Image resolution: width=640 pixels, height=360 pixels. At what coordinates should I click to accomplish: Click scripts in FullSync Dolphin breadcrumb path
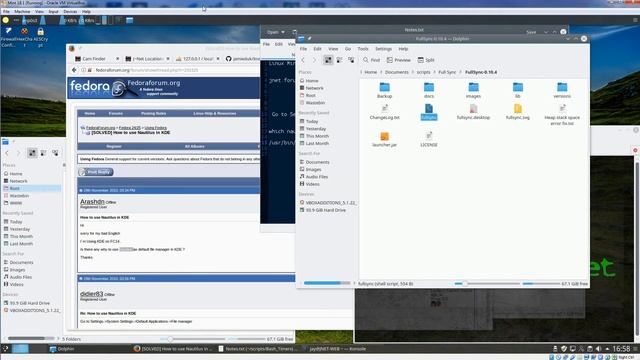423,72
